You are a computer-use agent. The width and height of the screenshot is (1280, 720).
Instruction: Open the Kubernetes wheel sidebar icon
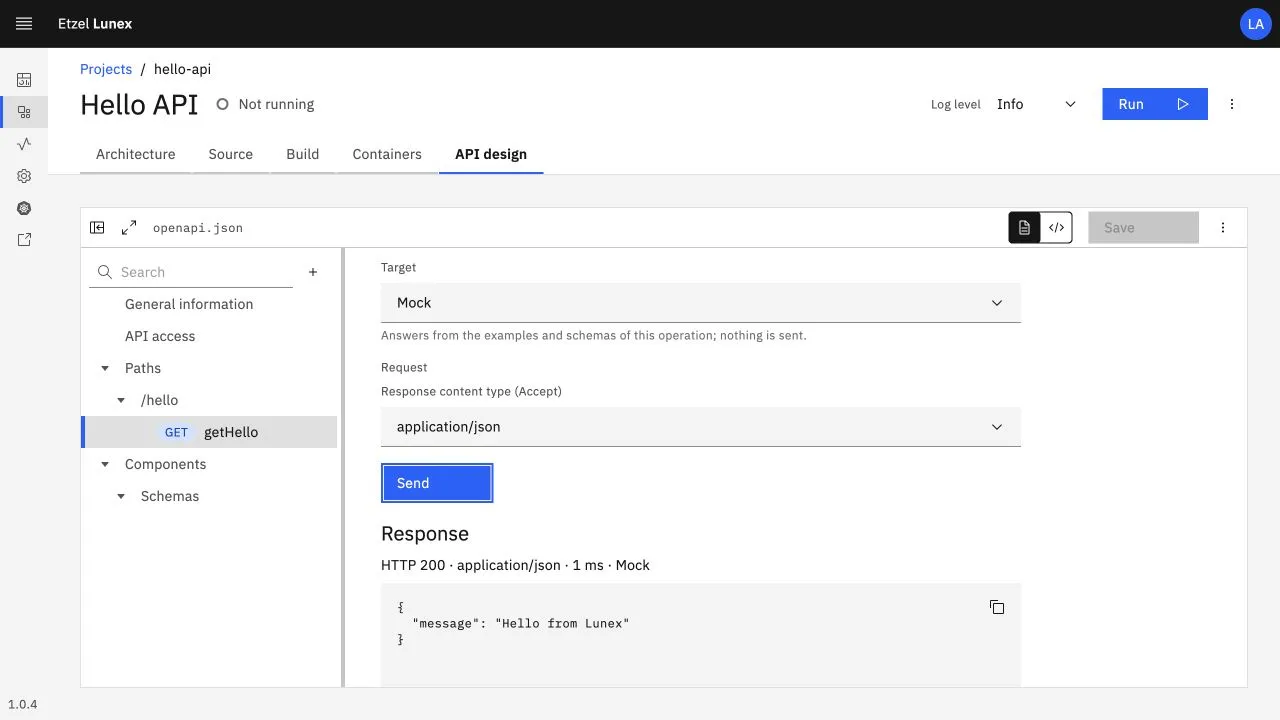pyautogui.click(x=24, y=208)
